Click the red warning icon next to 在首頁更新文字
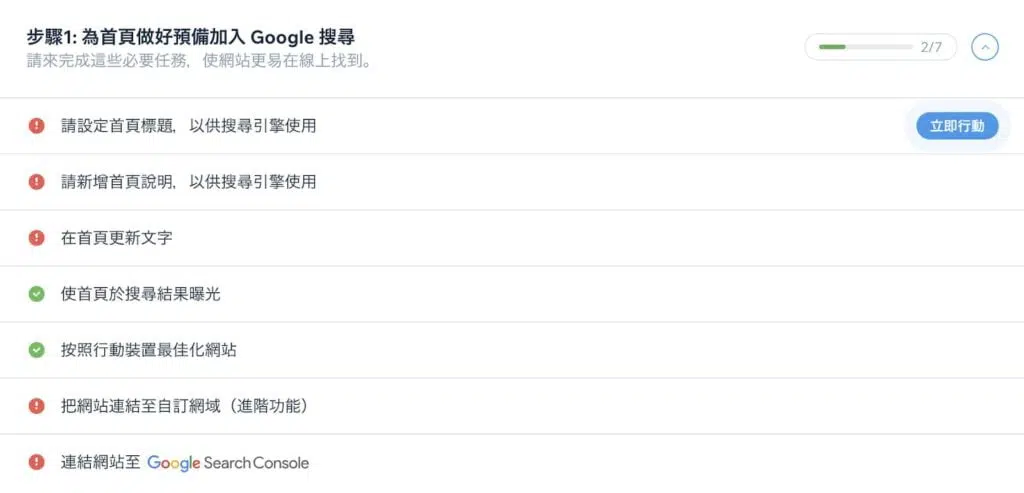This screenshot has width=1024, height=493. (37, 238)
